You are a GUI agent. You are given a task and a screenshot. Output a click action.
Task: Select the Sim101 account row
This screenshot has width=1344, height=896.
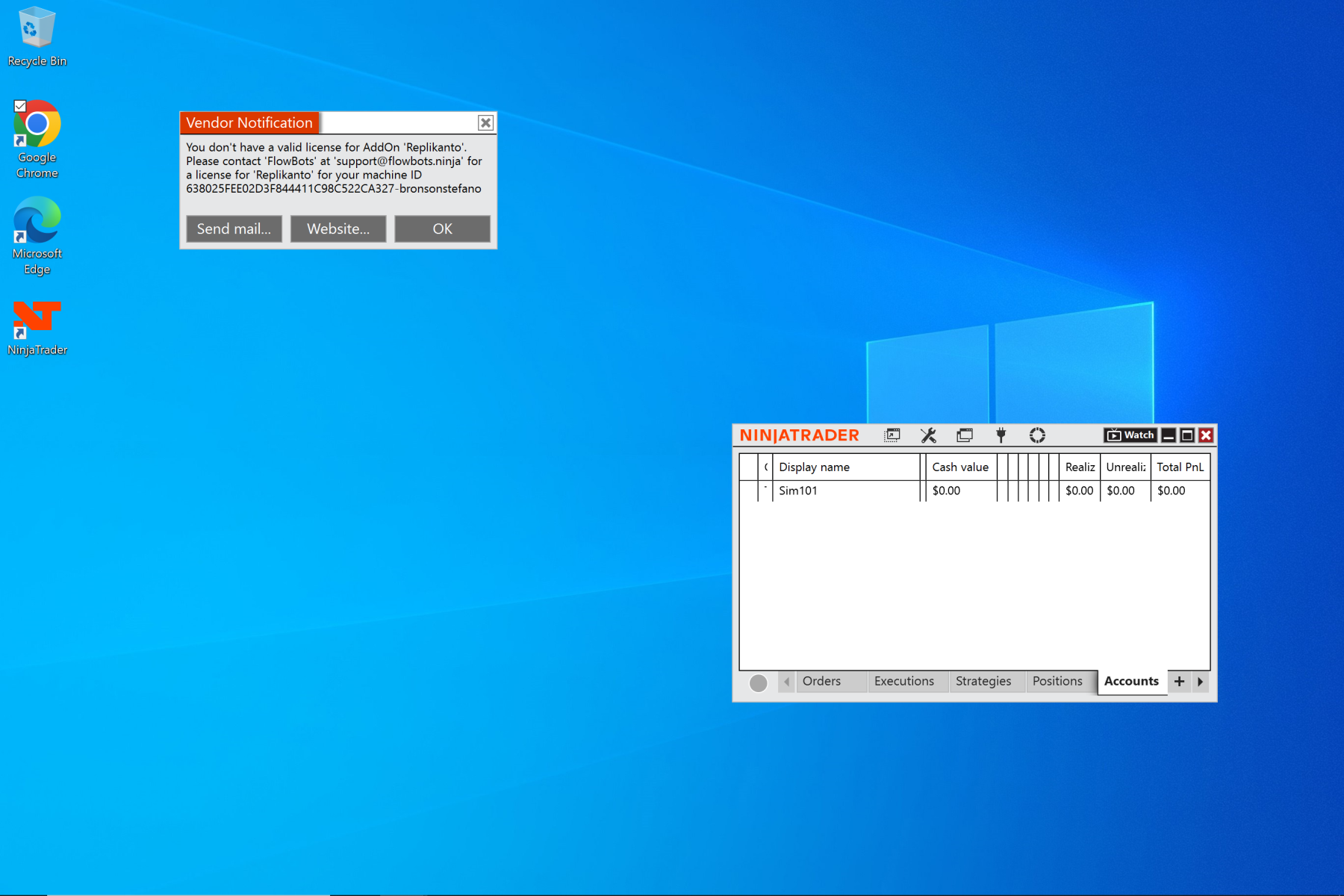(974, 491)
